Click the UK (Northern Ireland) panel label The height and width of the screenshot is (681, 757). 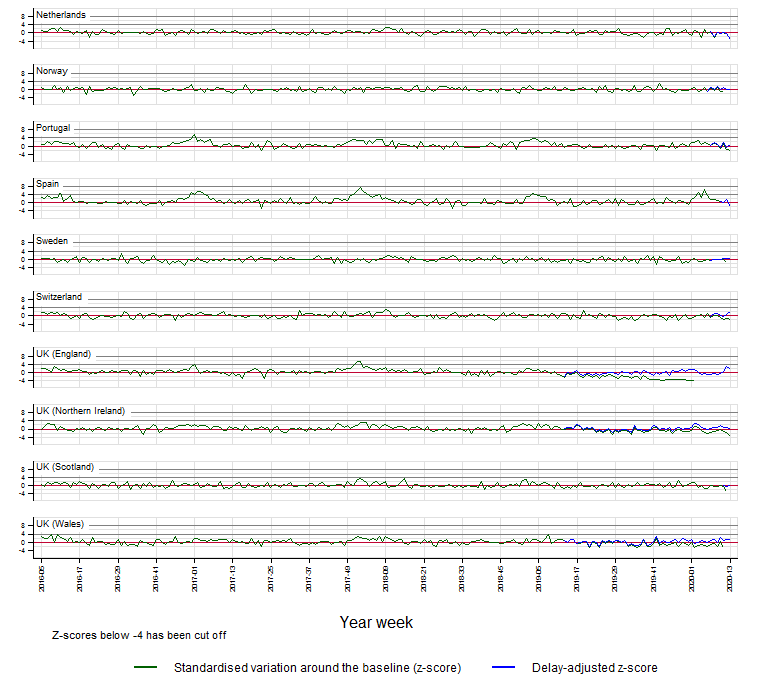pyautogui.click(x=81, y=411)
